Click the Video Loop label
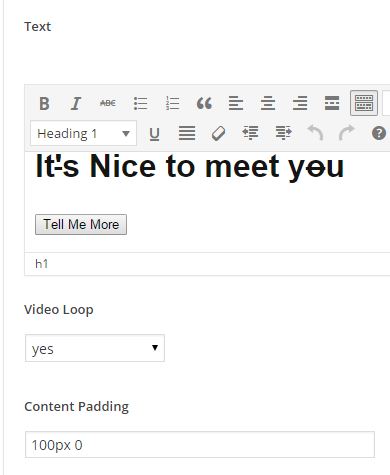Image resolution: width=390 pixels, height=475 pixels. point(59,310)
